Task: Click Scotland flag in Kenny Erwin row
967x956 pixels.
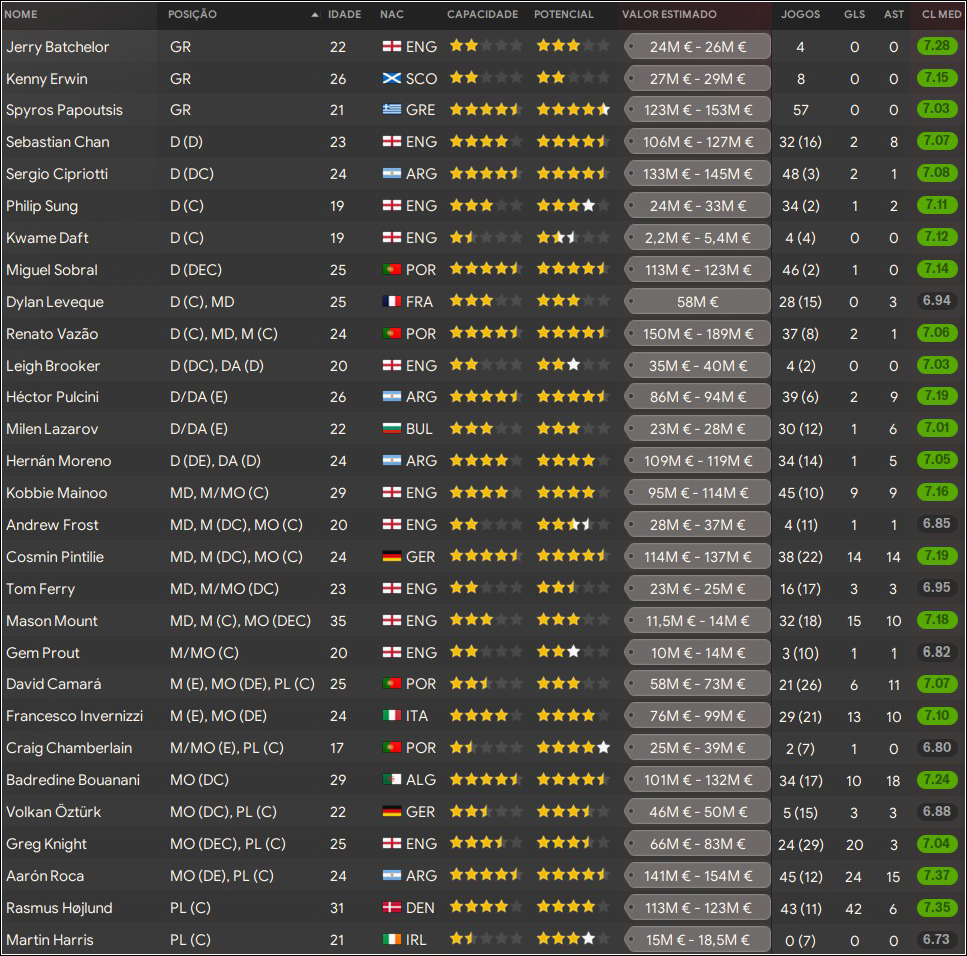Action: click(x=392, y=78)
